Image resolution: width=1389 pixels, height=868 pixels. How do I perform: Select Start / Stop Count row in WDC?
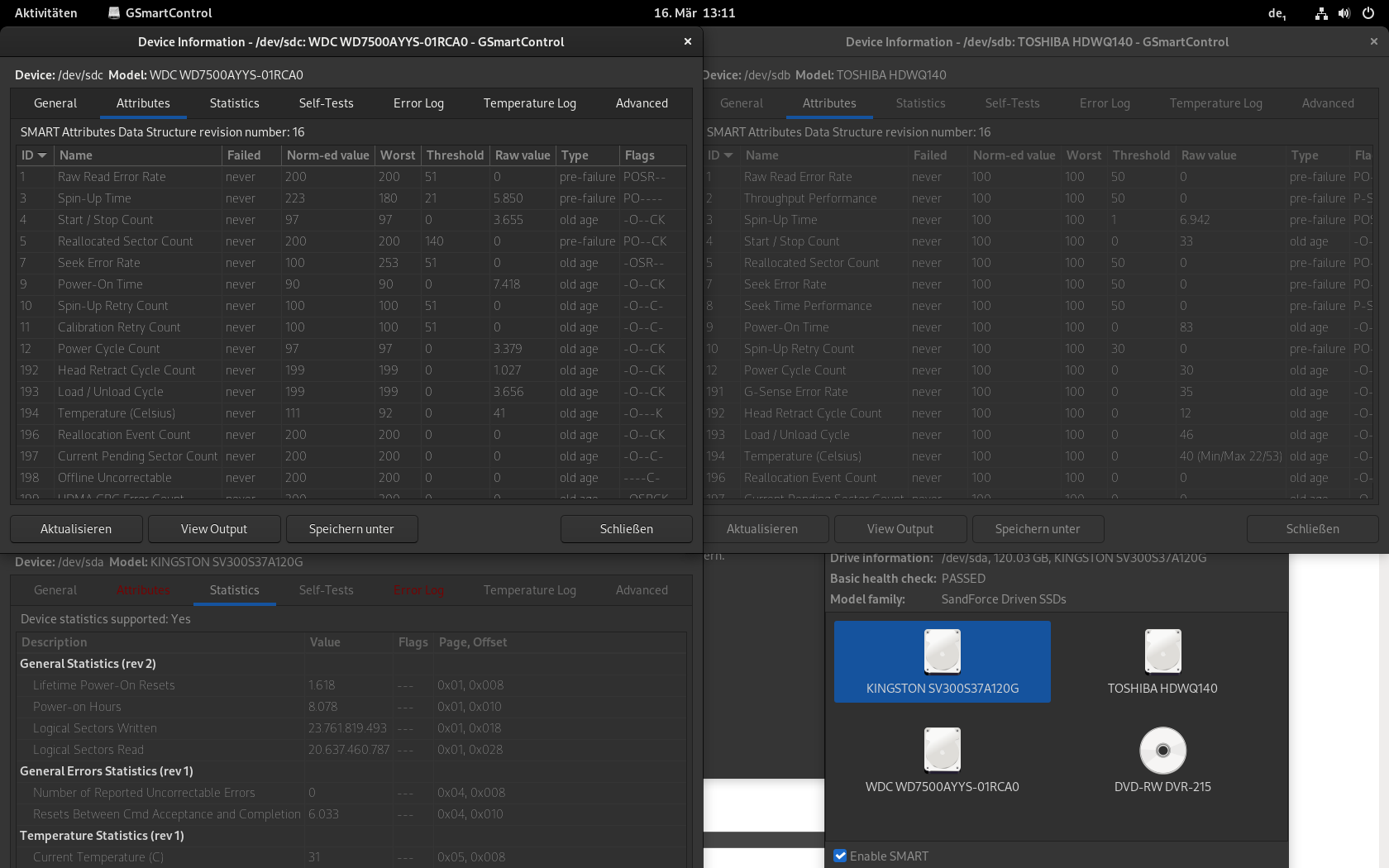(351, 220)
